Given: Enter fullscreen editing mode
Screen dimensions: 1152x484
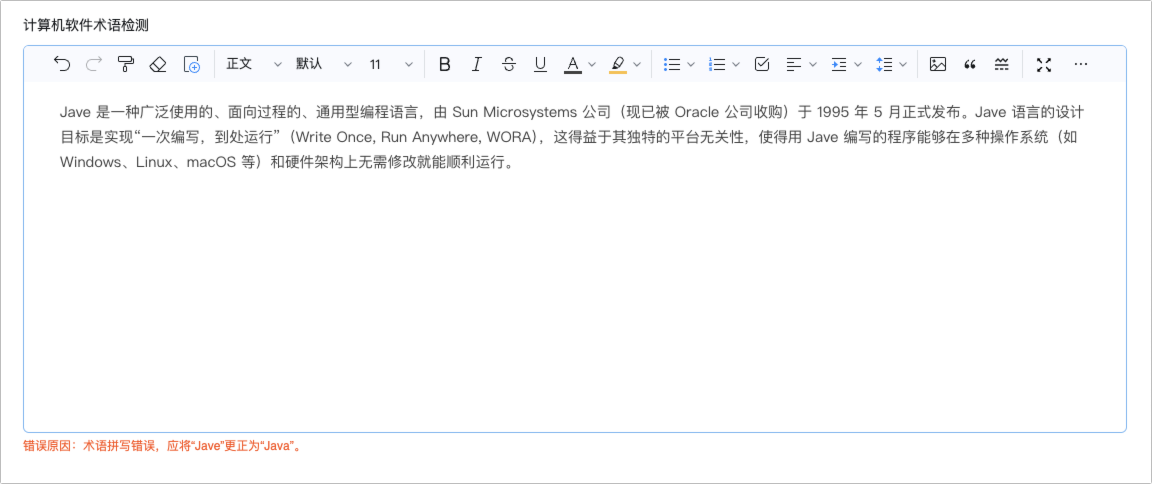Looking at the screenshot, I should [1044, 64].
